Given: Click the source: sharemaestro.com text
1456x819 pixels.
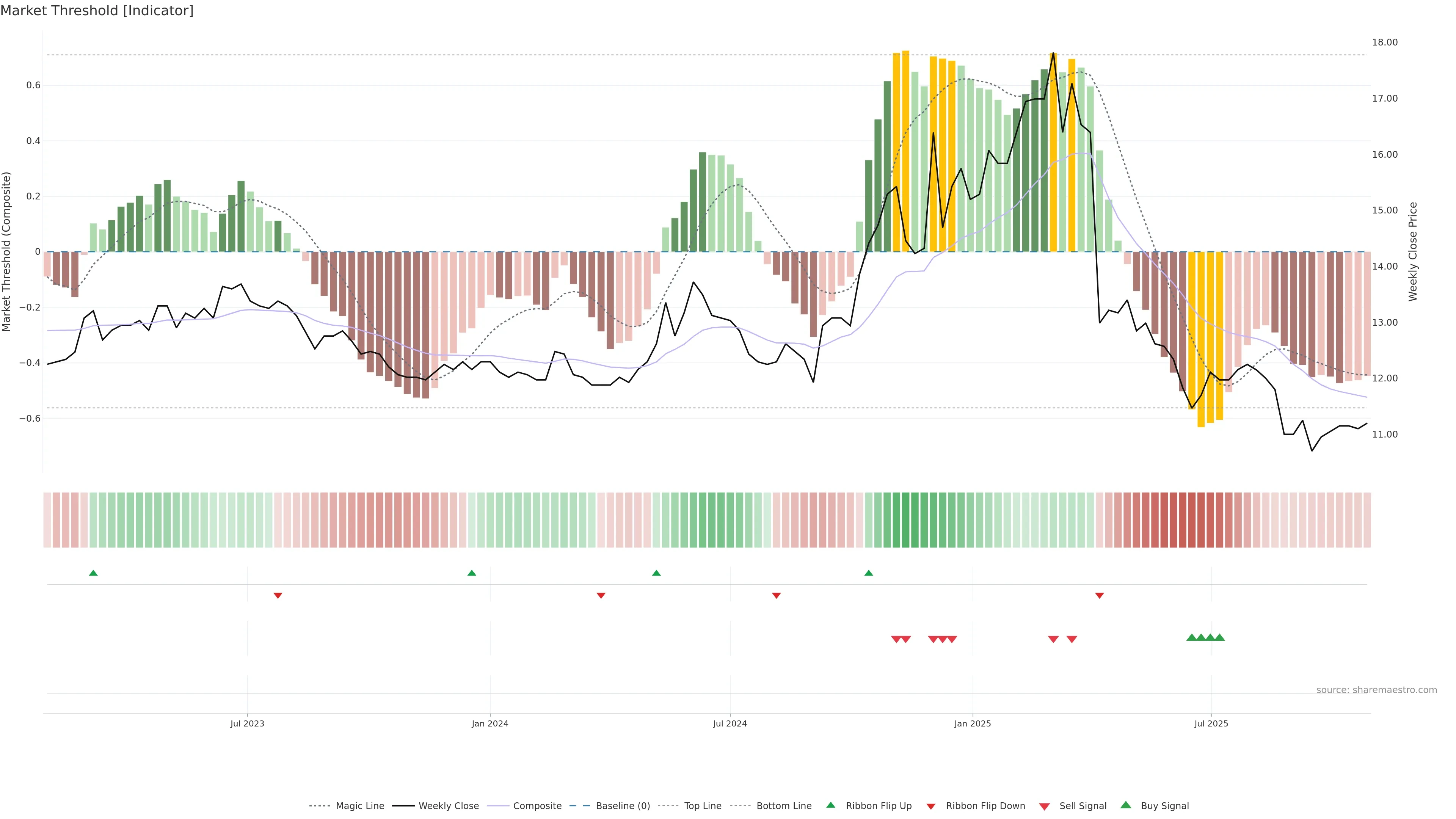Looking at the screenshot, I should click(x=1376, y=690).
